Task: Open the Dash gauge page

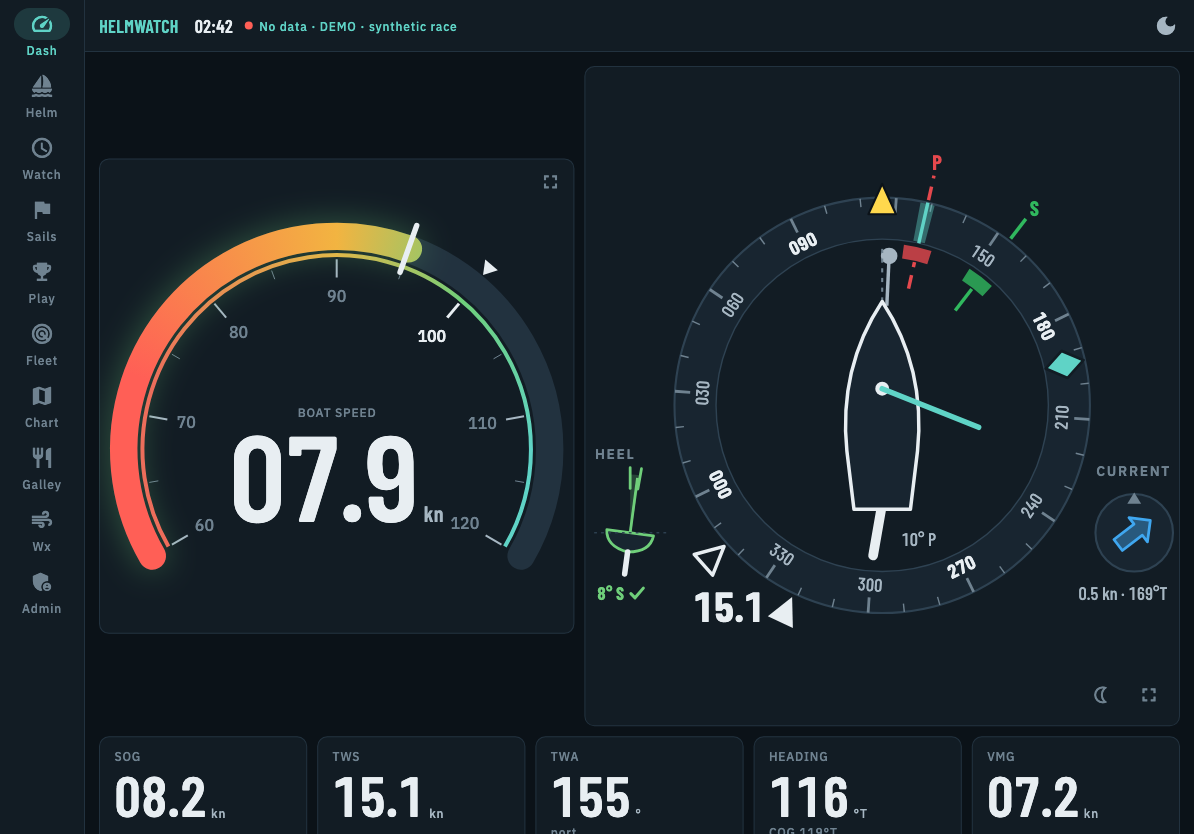Action: (41, 34)
